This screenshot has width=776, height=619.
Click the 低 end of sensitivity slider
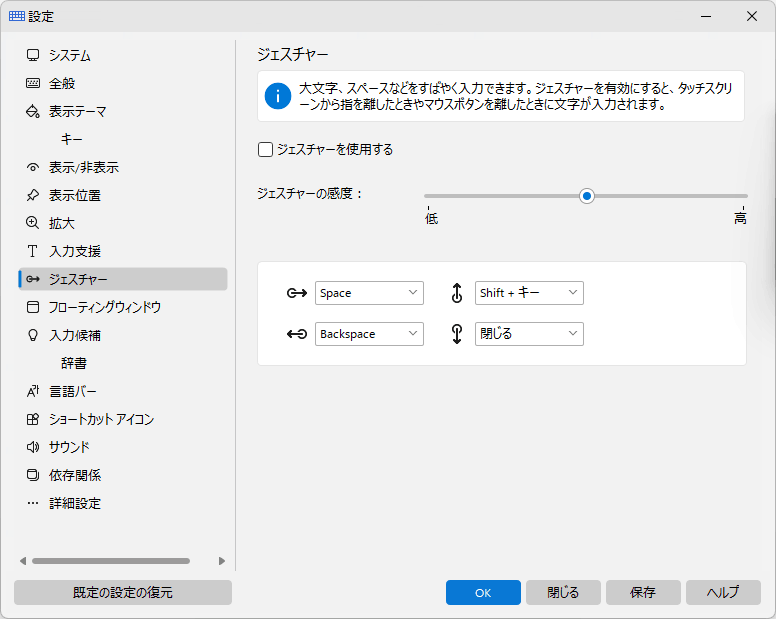431,218
